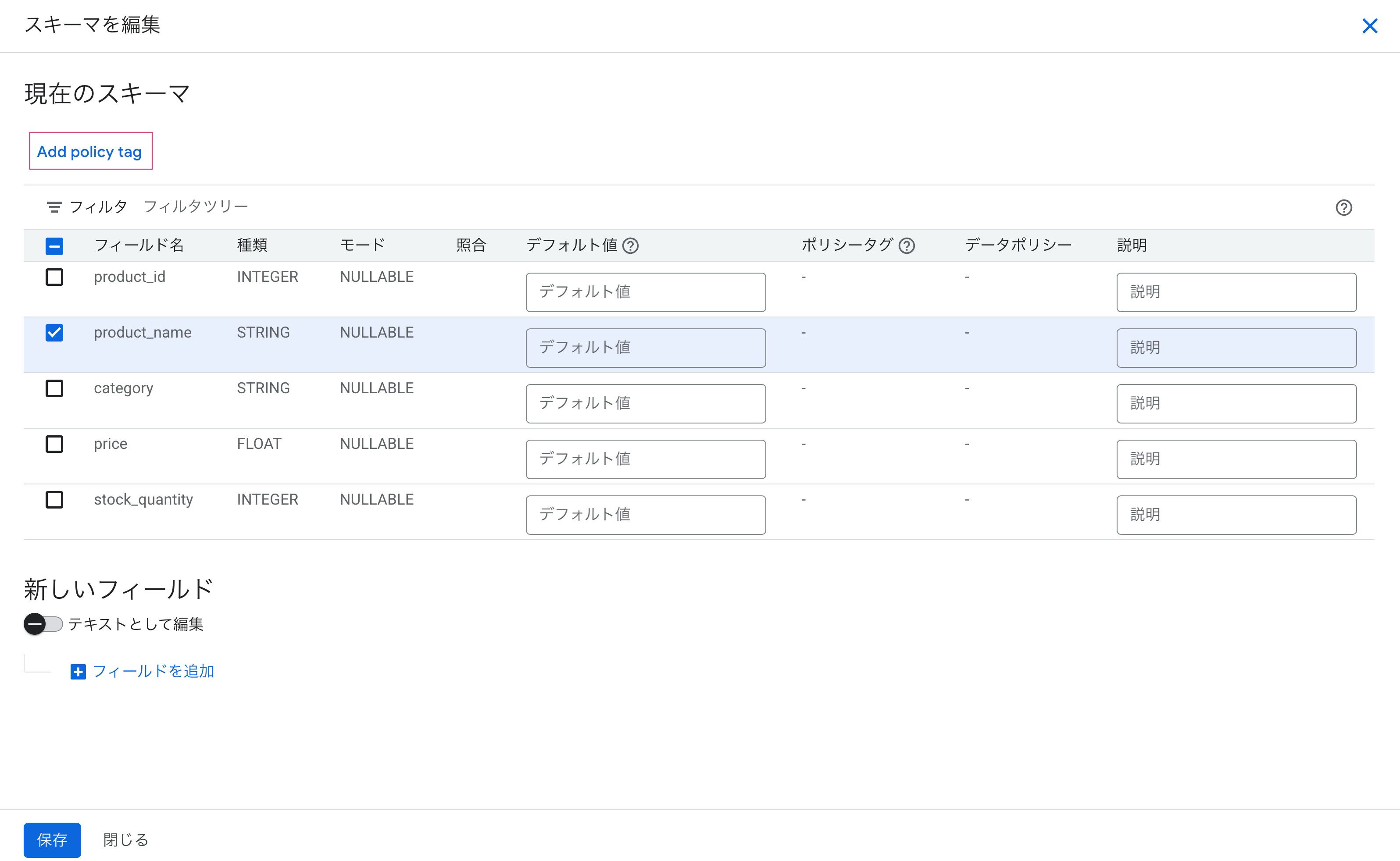Open the help icon on the filter bar

click(1343, 208)
